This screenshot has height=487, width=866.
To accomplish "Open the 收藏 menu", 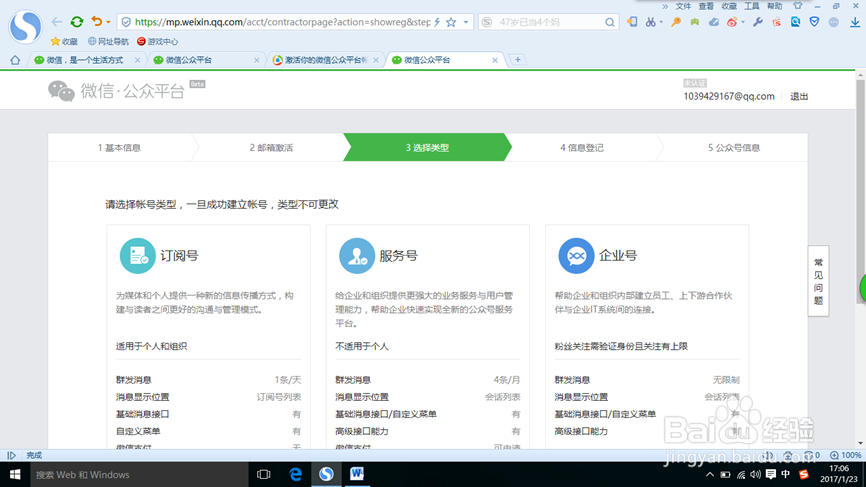I will 729,6.
